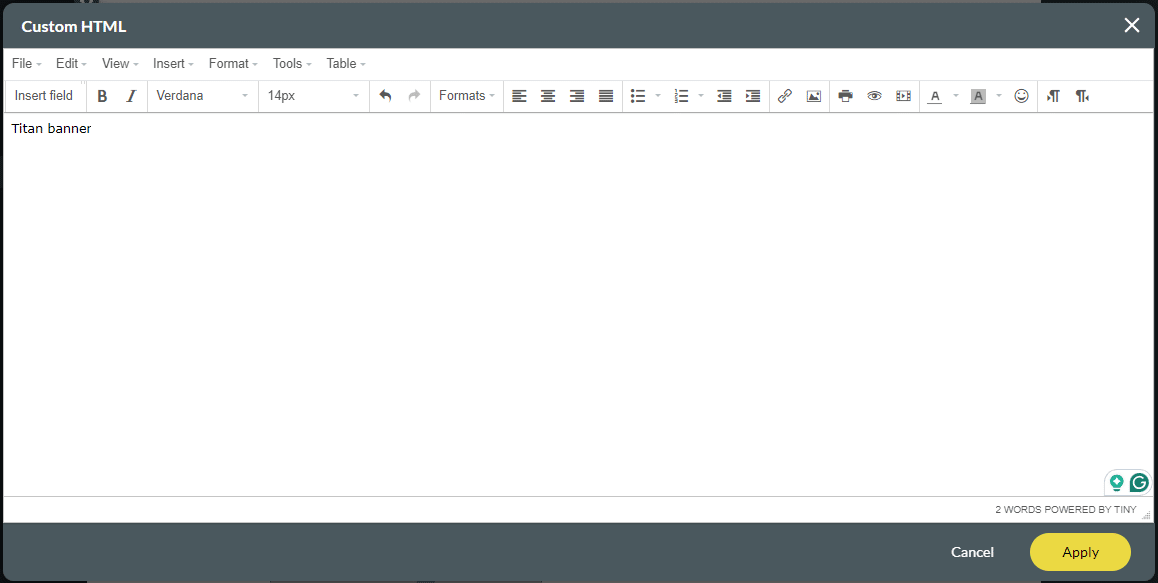Toggle bold formatting

pyautogui.click(x=102, y=96)
